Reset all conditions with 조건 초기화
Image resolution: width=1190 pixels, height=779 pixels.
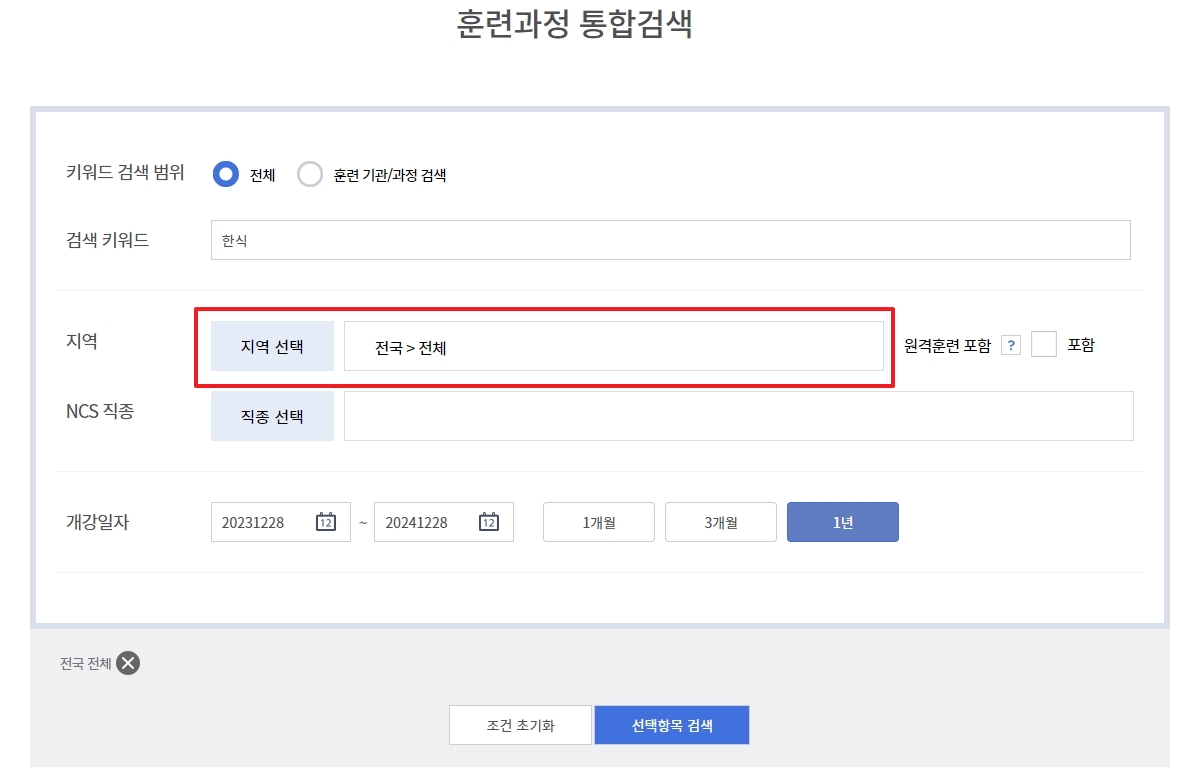click(520, 724)
